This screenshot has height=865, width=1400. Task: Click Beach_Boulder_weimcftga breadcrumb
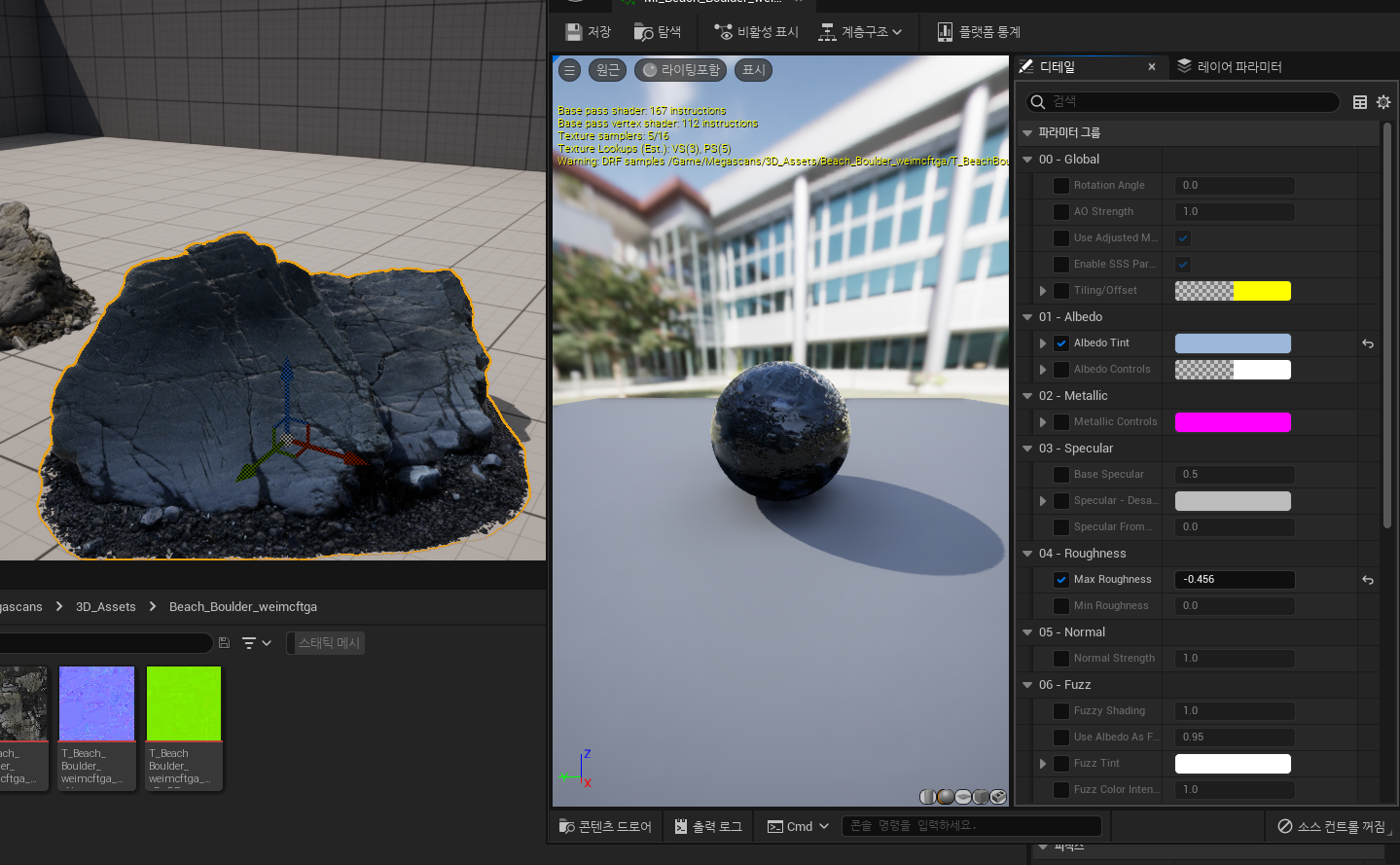point(243,606)
